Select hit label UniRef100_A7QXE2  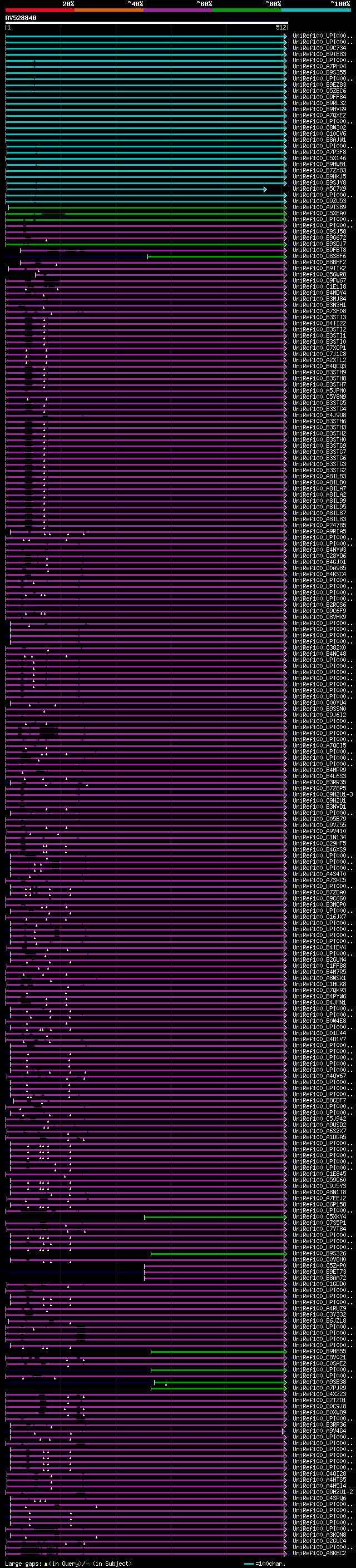click(x=319, y=115)
